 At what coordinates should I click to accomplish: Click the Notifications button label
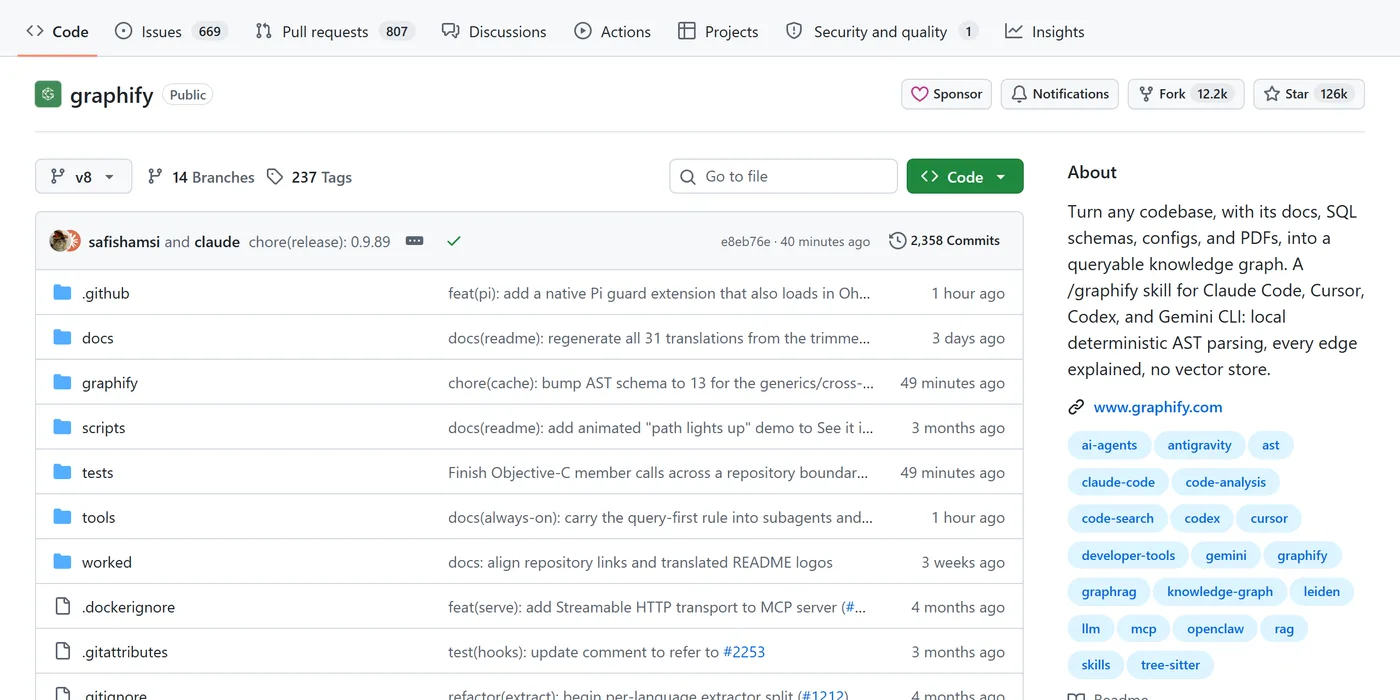(1071, 94)
